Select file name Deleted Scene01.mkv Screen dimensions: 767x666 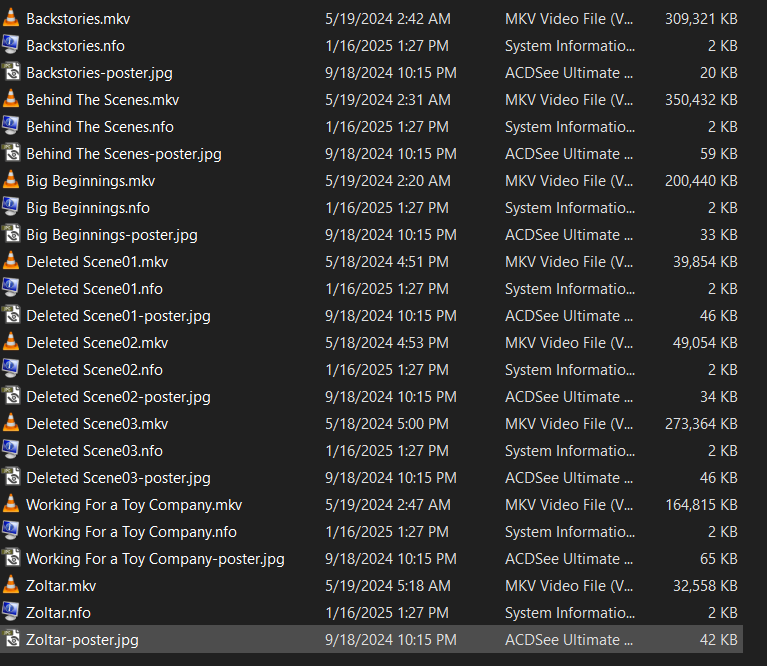click(97, 262)
